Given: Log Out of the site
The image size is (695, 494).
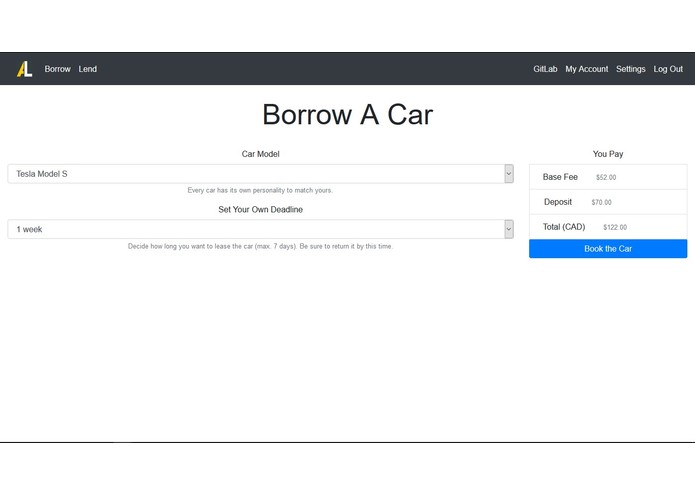Looking at the screenshot, I should click(668, 69).
